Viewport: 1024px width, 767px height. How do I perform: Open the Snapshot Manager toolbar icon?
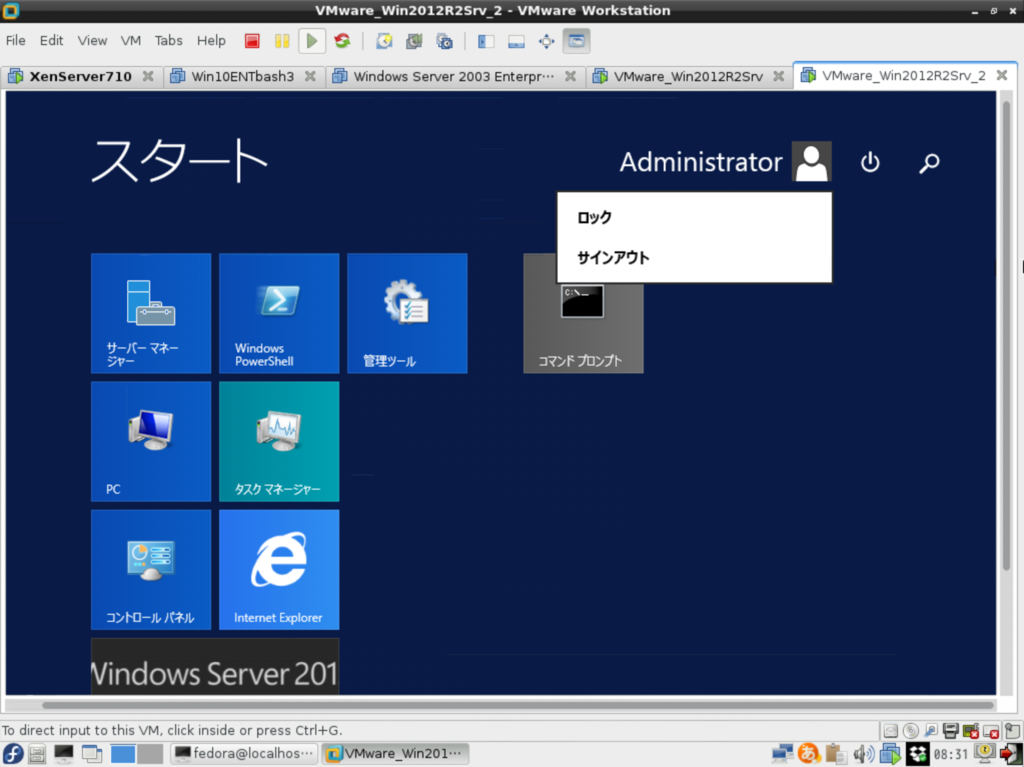click(x=444, y=41)
